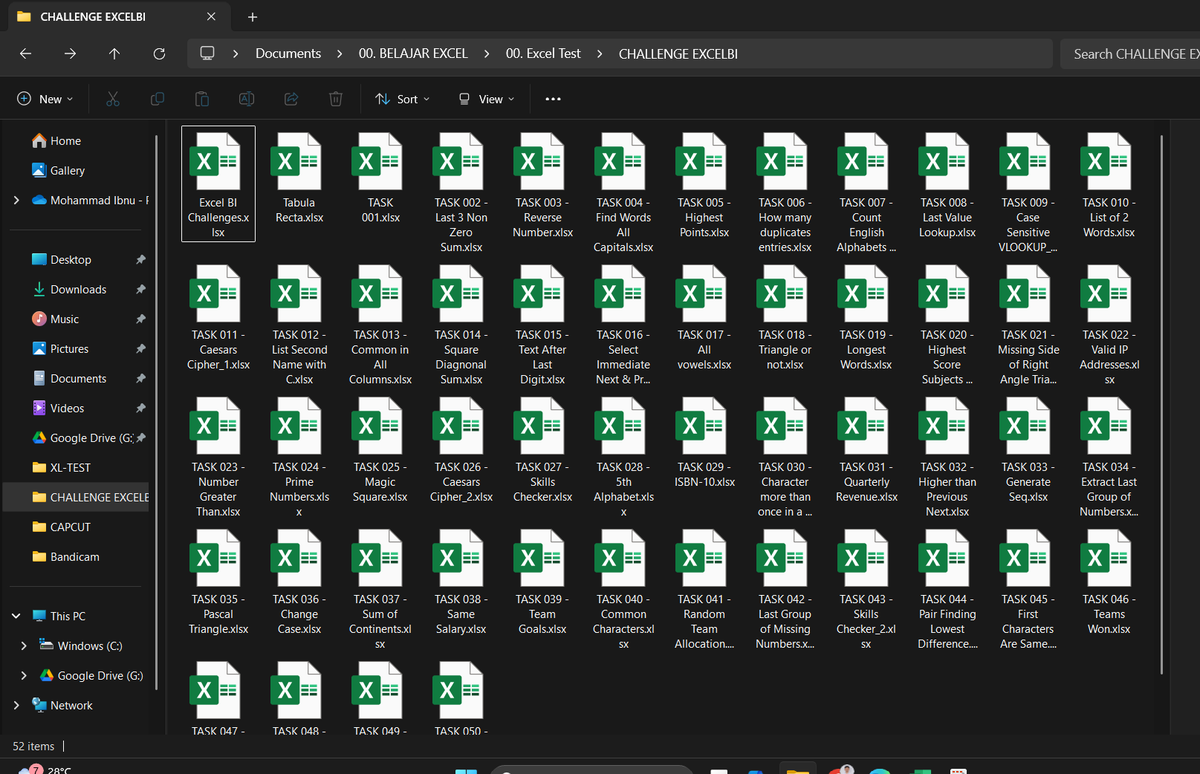
Task: Click Documents in the address breadcrumb
Action: (x=288, y=54)
